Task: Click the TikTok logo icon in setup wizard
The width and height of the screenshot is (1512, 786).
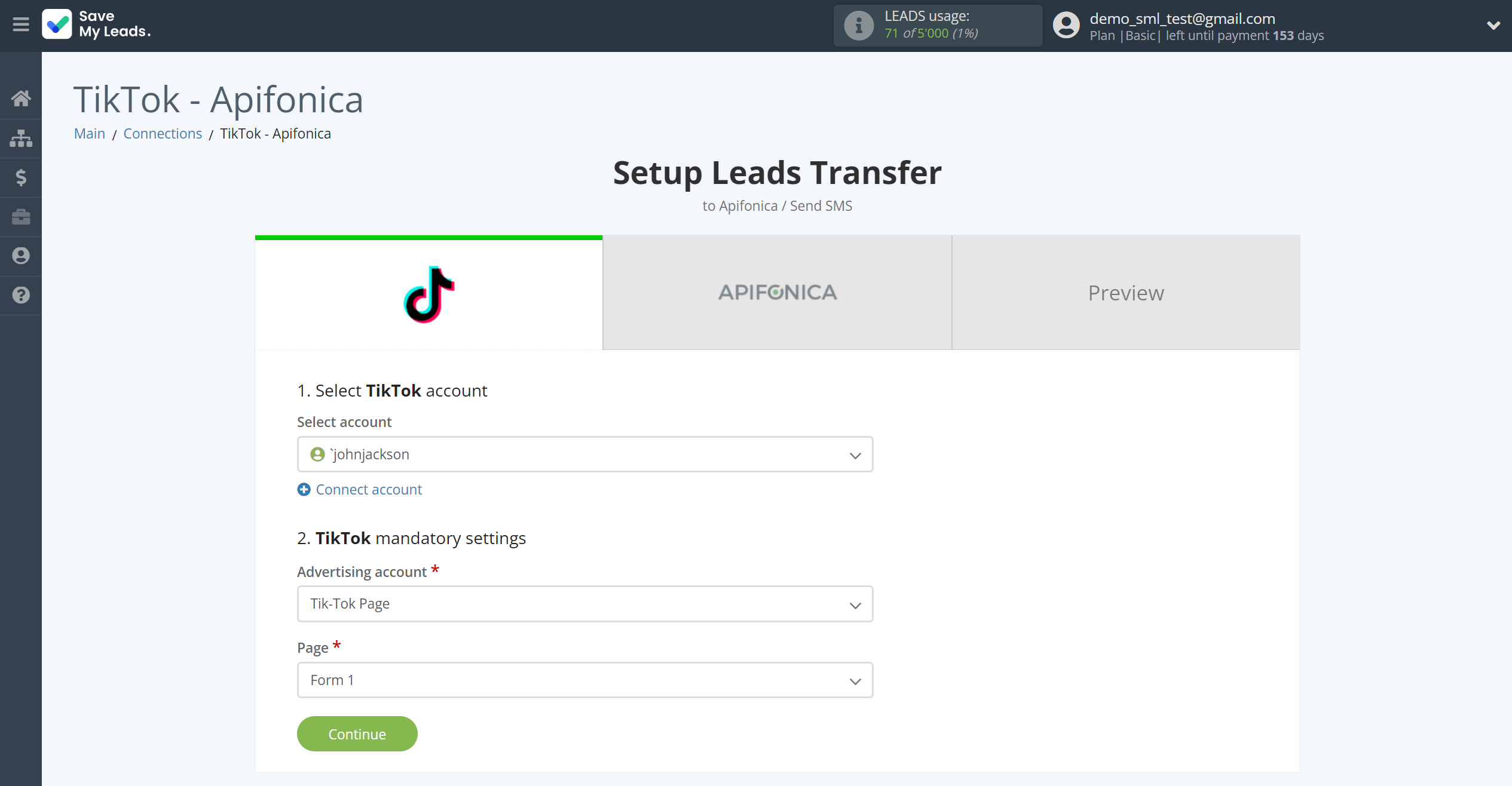Action: click(x=429, y=293)
